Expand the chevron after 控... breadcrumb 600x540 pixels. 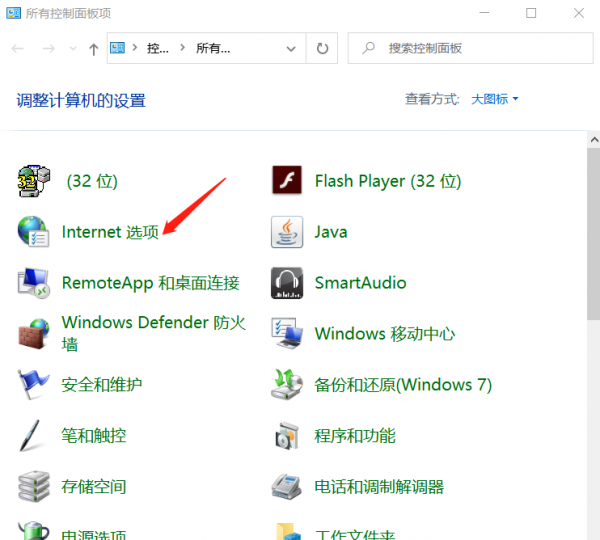pyautogui.click(x=183, y=48)
